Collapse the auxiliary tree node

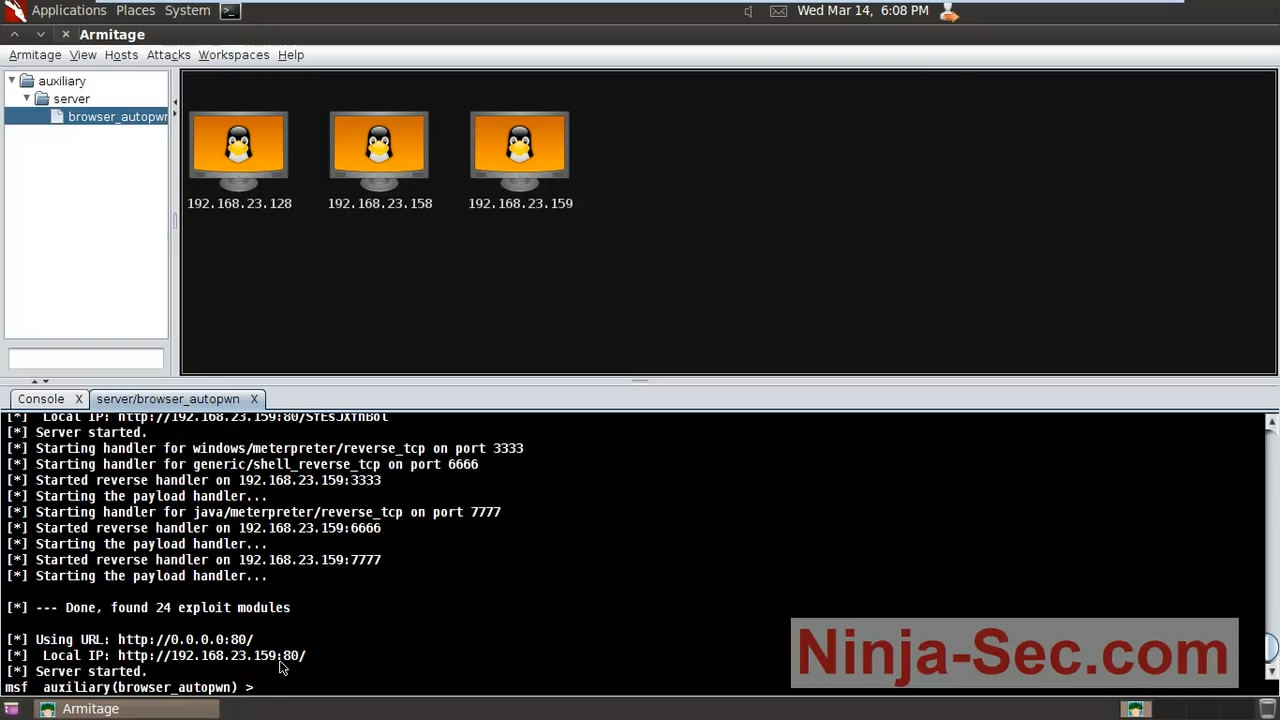[x=12, y=80]
